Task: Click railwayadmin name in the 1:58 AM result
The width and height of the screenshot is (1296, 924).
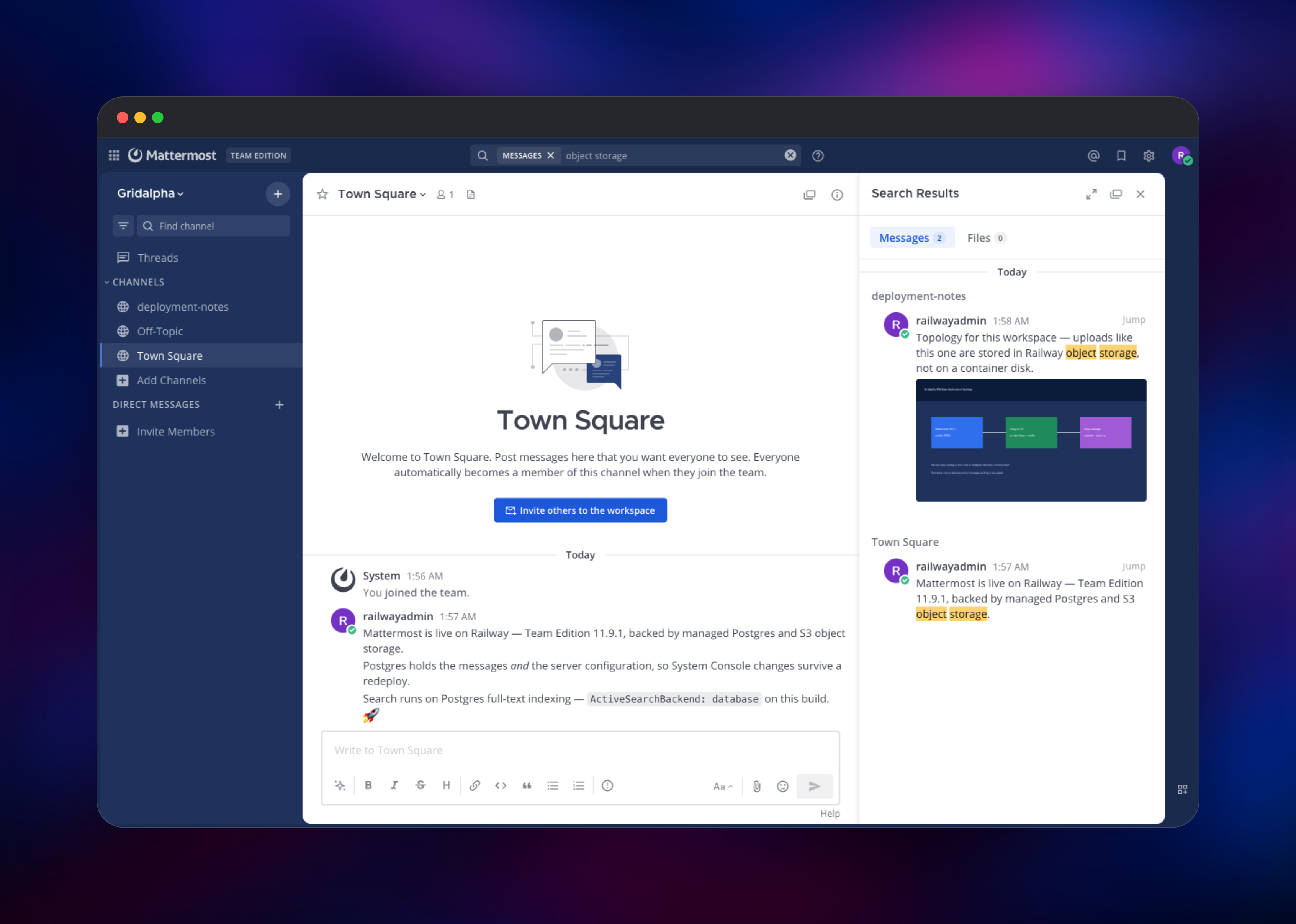Action: tap(951, 321)
